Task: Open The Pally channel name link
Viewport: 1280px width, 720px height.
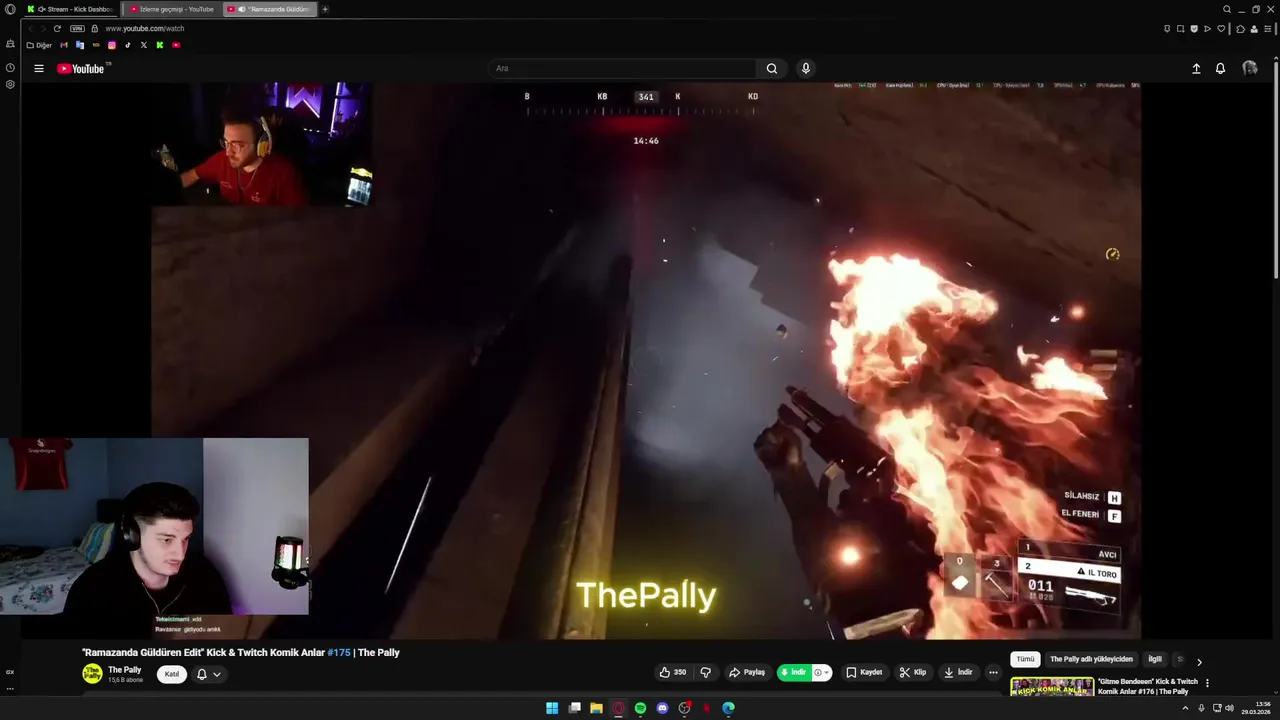Action: pyautogui.click(x=125, y=670)
